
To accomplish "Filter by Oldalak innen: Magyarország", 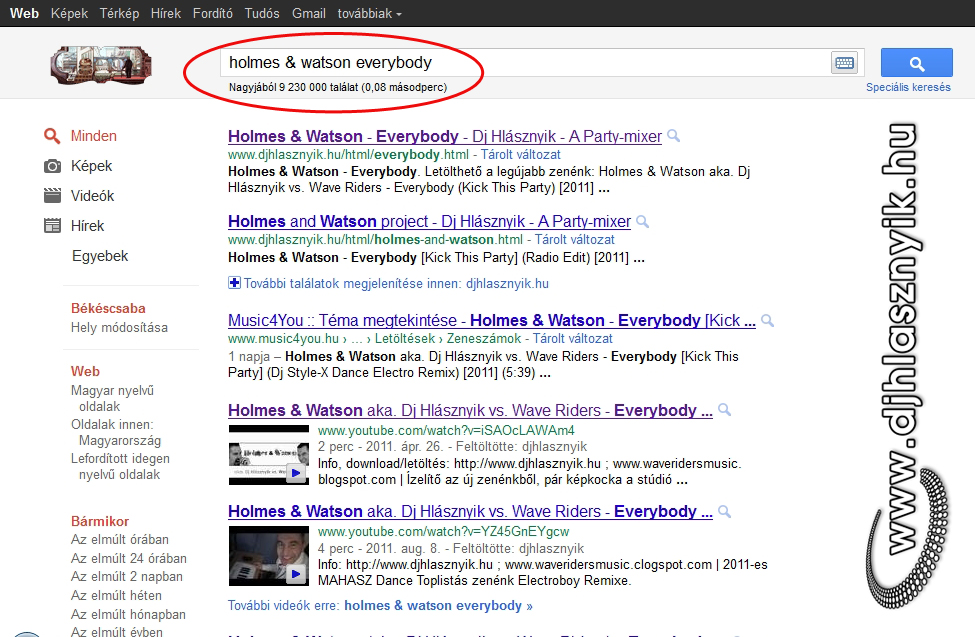I will click(116, 432).
